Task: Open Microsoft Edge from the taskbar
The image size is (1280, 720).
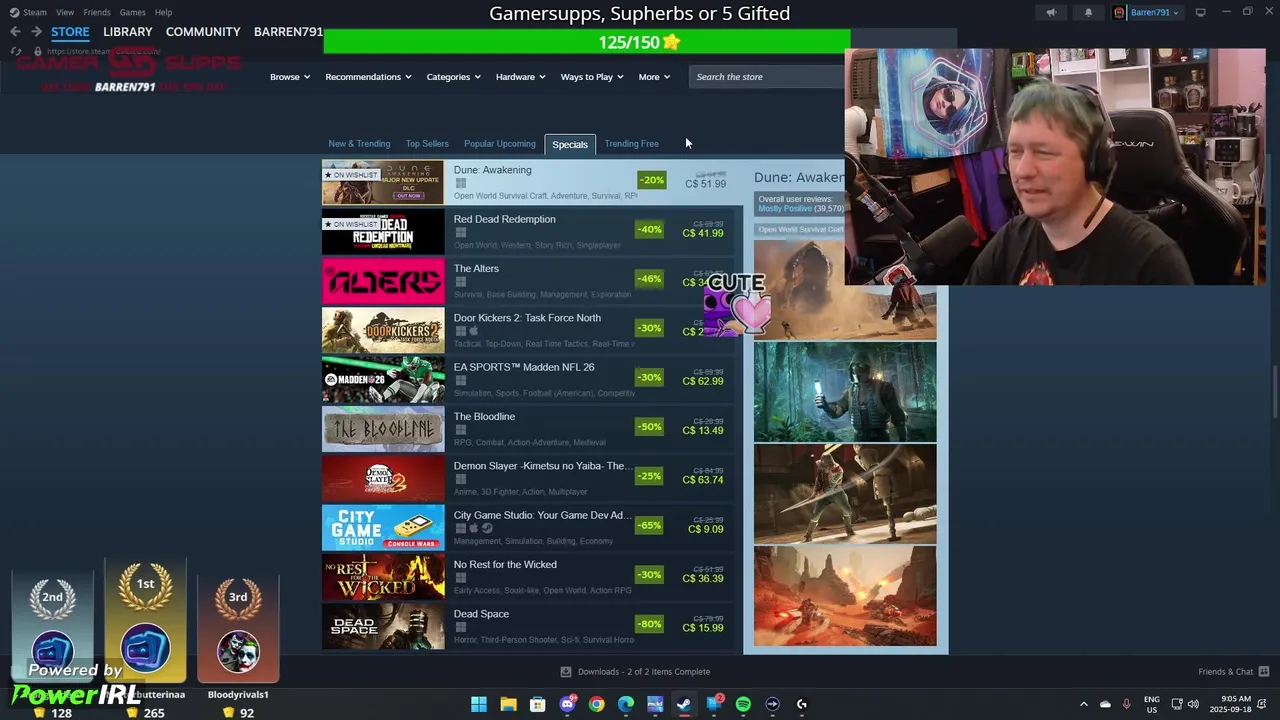Action: pos(626,704)
